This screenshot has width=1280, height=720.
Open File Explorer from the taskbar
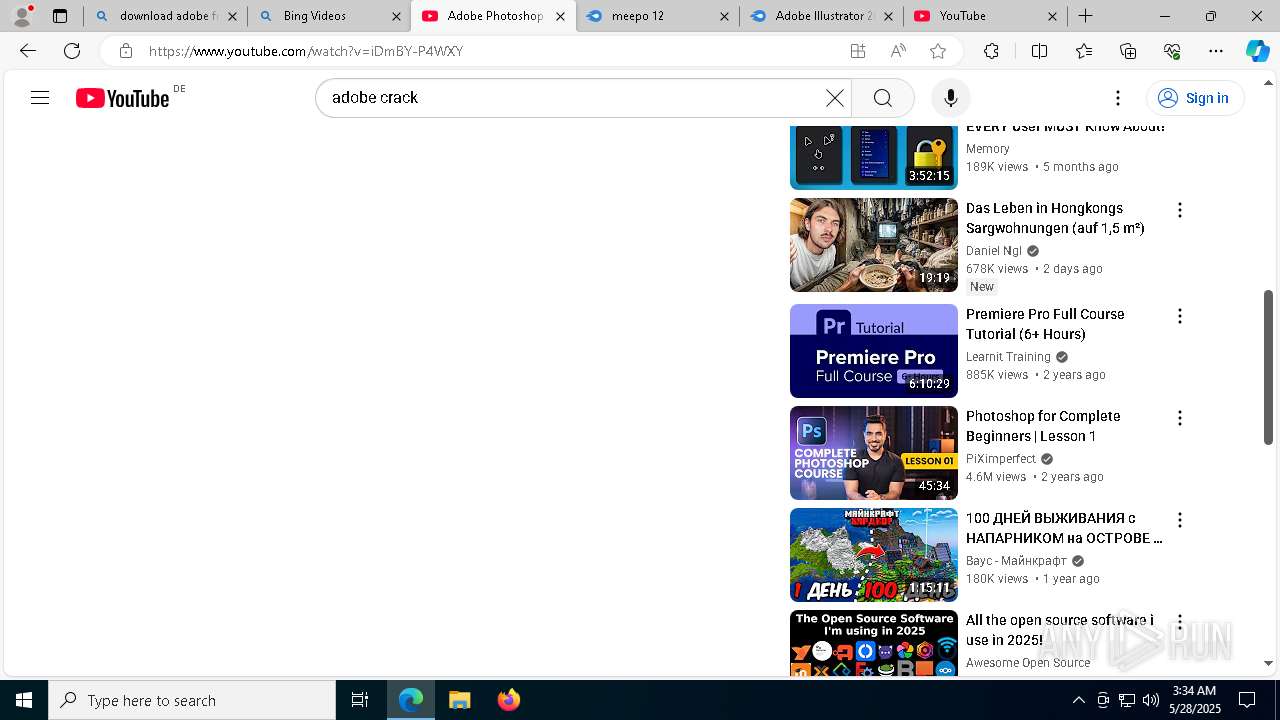point(459,700)
